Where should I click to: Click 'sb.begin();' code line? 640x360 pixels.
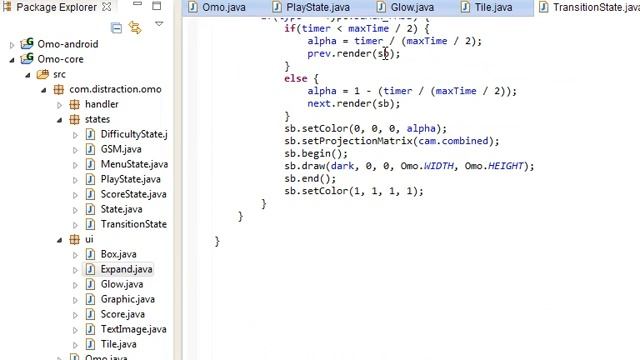click(x=316, y=153)
